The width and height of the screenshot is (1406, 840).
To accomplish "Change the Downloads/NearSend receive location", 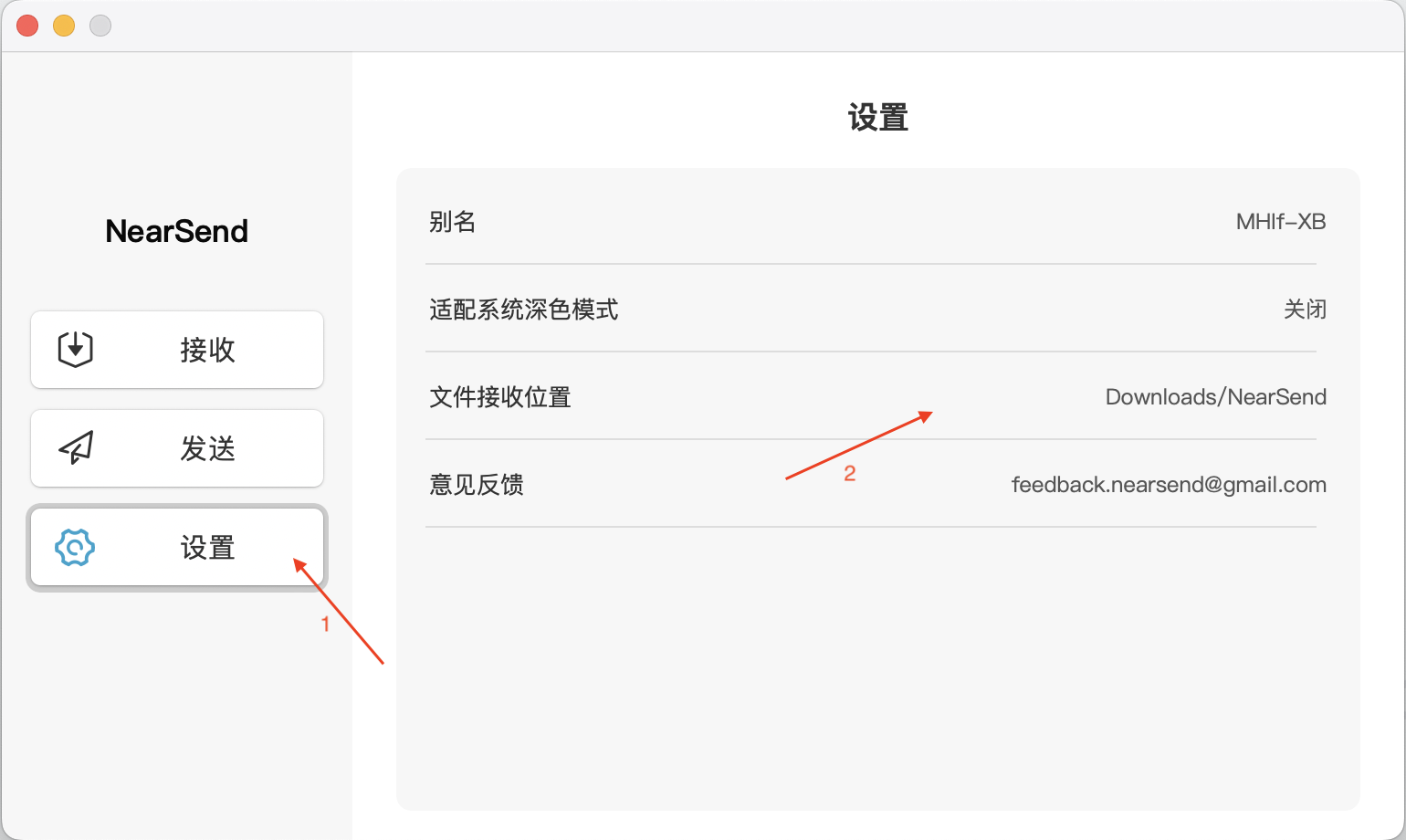I will click(1215, 397).
